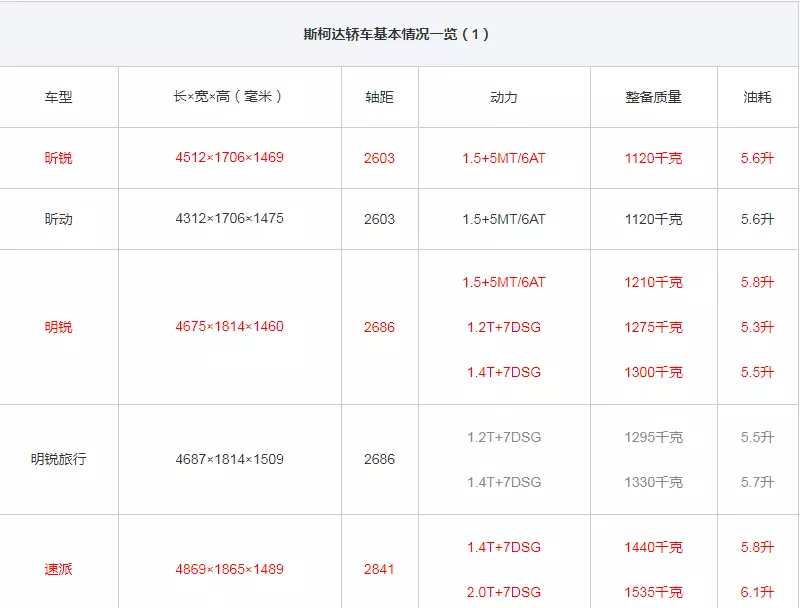This screenshot has height=608, width=800.
Task: Click curb weight 1440千克
Action: tap(653, 547)
